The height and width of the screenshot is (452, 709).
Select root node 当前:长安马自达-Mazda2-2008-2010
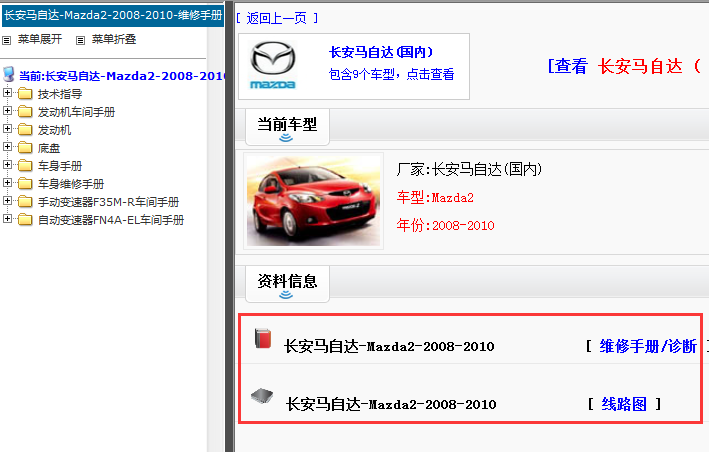(122, 76)
